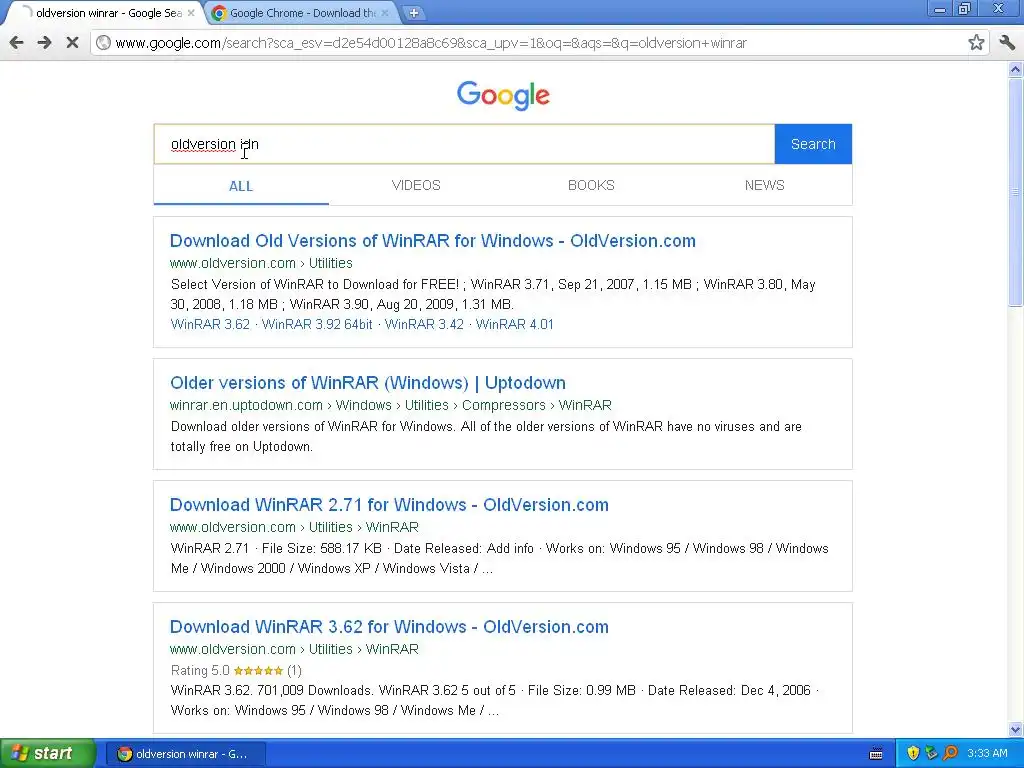Restore down the Chrome window

click(x=965, y=9)
